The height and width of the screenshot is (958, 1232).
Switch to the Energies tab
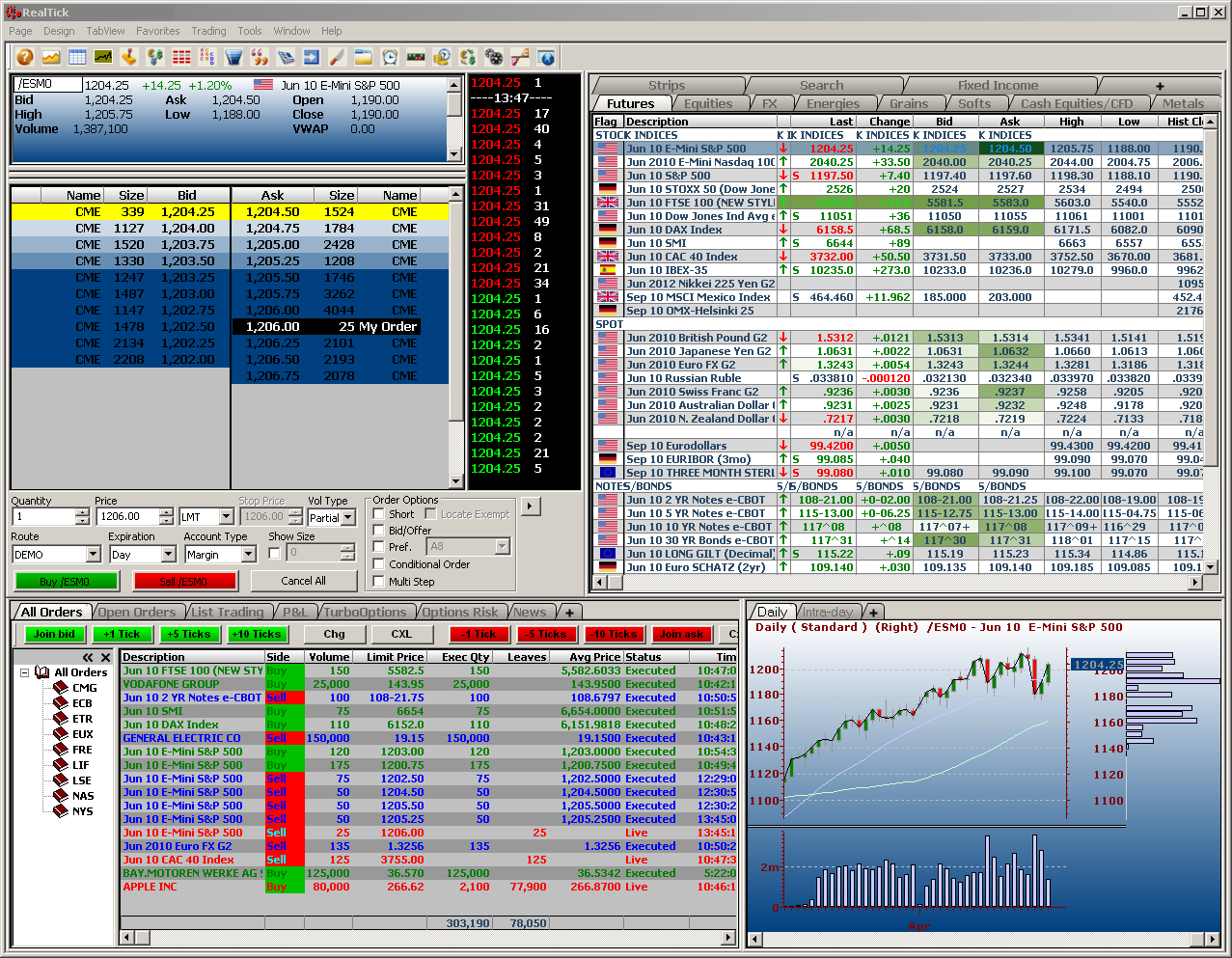[834, 103]
